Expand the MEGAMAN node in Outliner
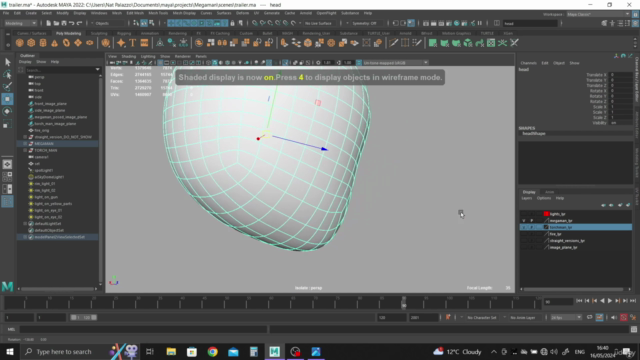This screenshot has height=360, width=640. click(25, 144)
